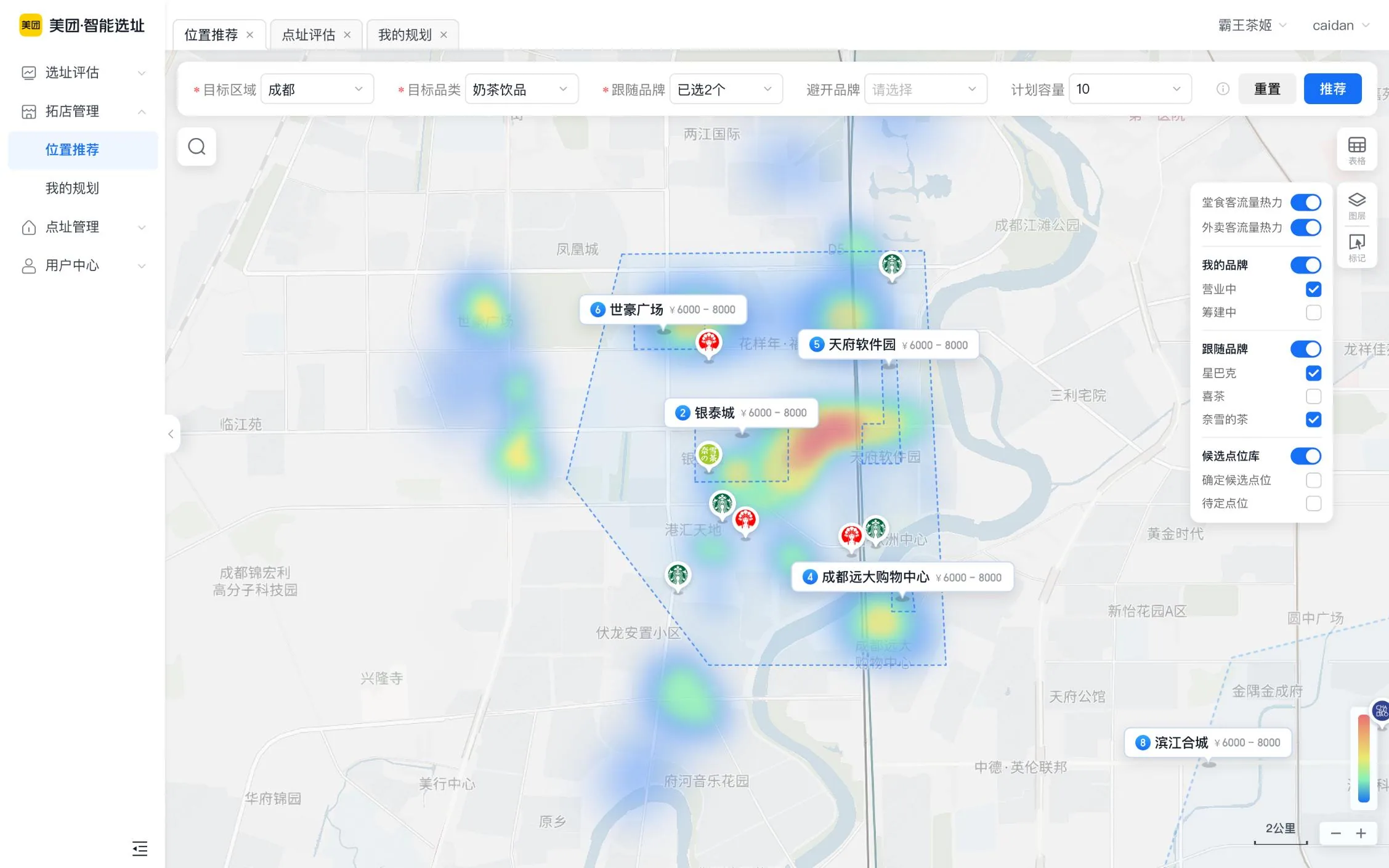The height and width of the screenshot is (868, 1389).
Task: Check the 确定候选点位 checkbox
Action: click(x=1313, y=481)
